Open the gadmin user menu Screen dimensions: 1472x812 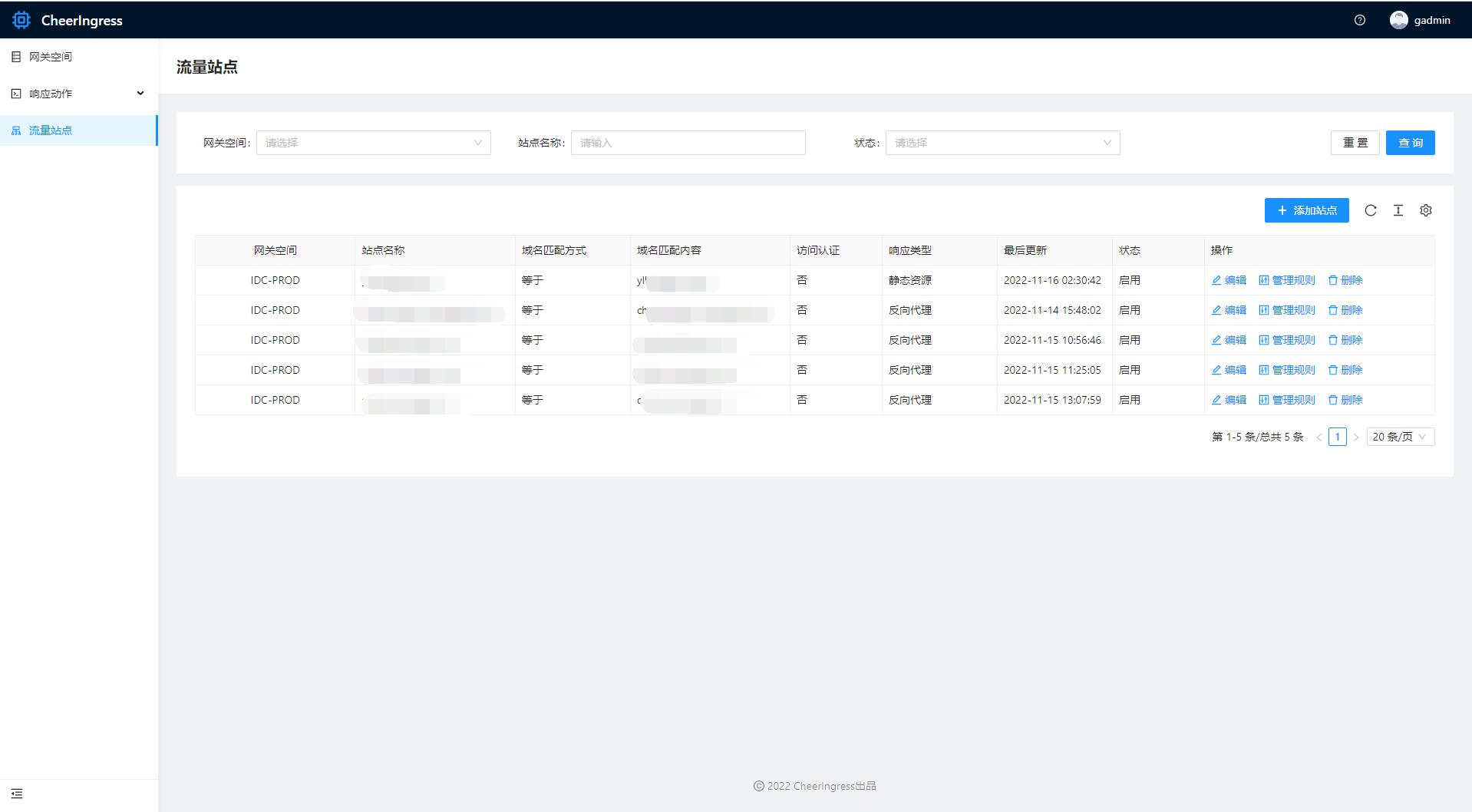(x=1421, y=21)
